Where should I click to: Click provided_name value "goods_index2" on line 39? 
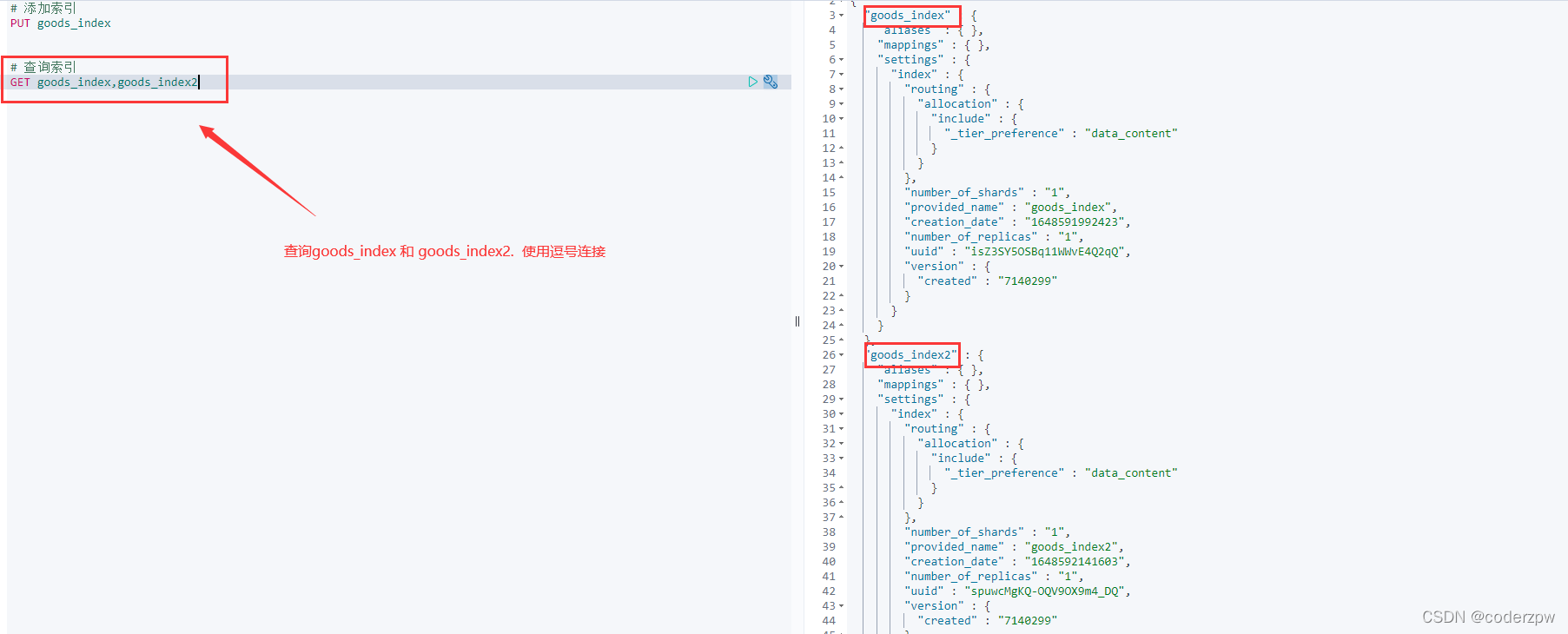[1071, 547]
